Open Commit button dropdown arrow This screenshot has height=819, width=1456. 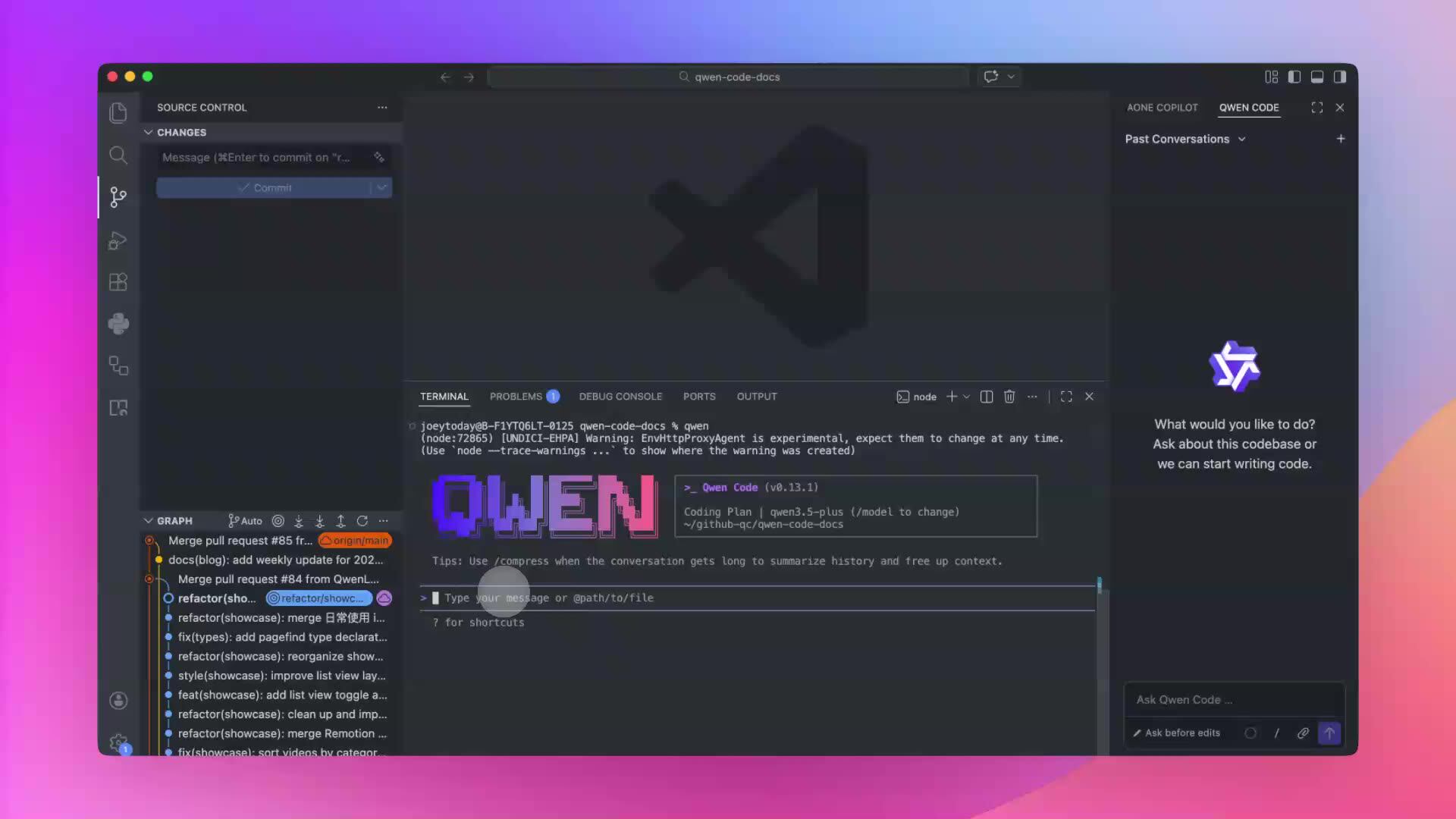[381, 187]
